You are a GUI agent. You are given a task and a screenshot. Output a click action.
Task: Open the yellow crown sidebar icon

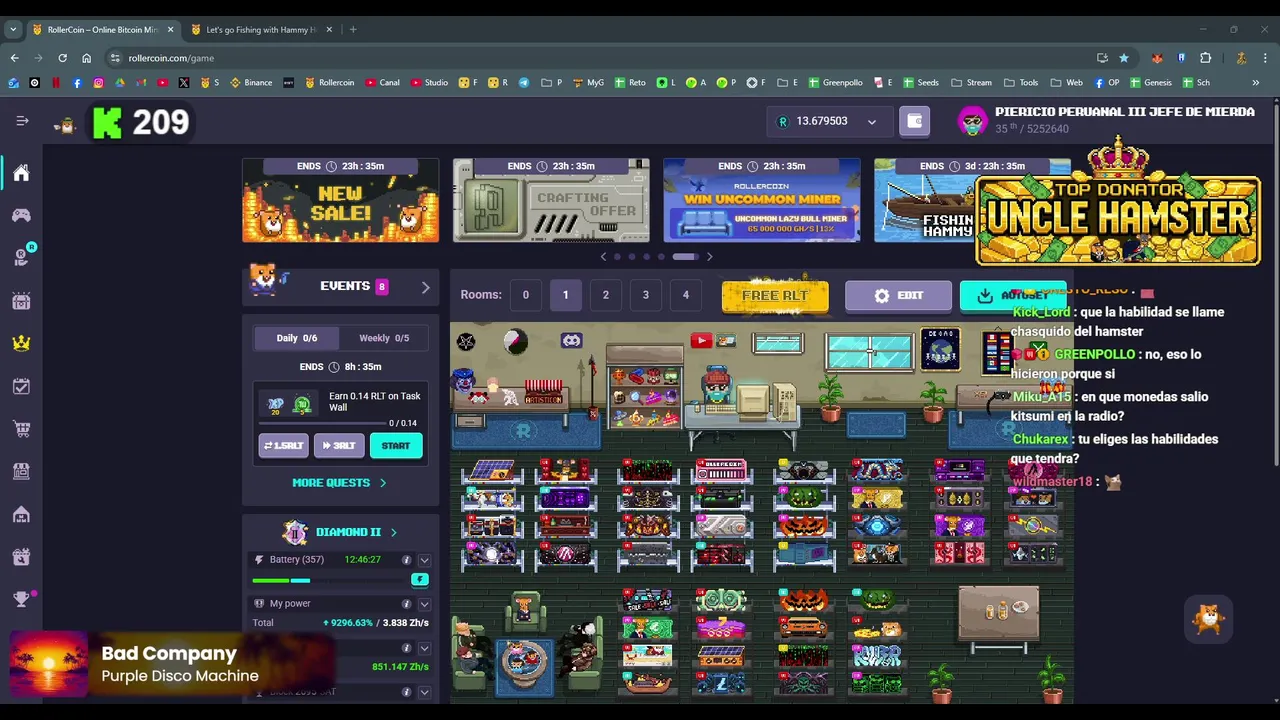tap(21, 343)
